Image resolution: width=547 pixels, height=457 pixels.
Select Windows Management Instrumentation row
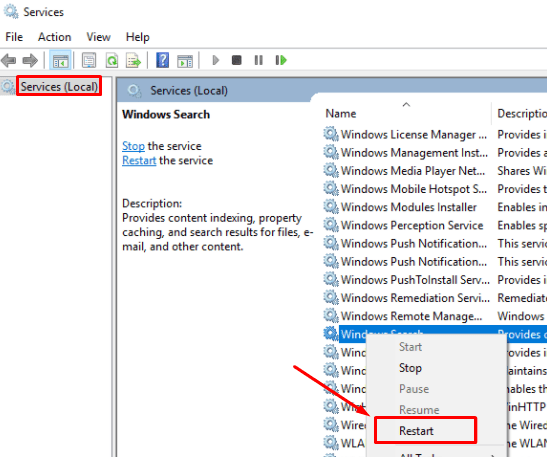(435, 152)
